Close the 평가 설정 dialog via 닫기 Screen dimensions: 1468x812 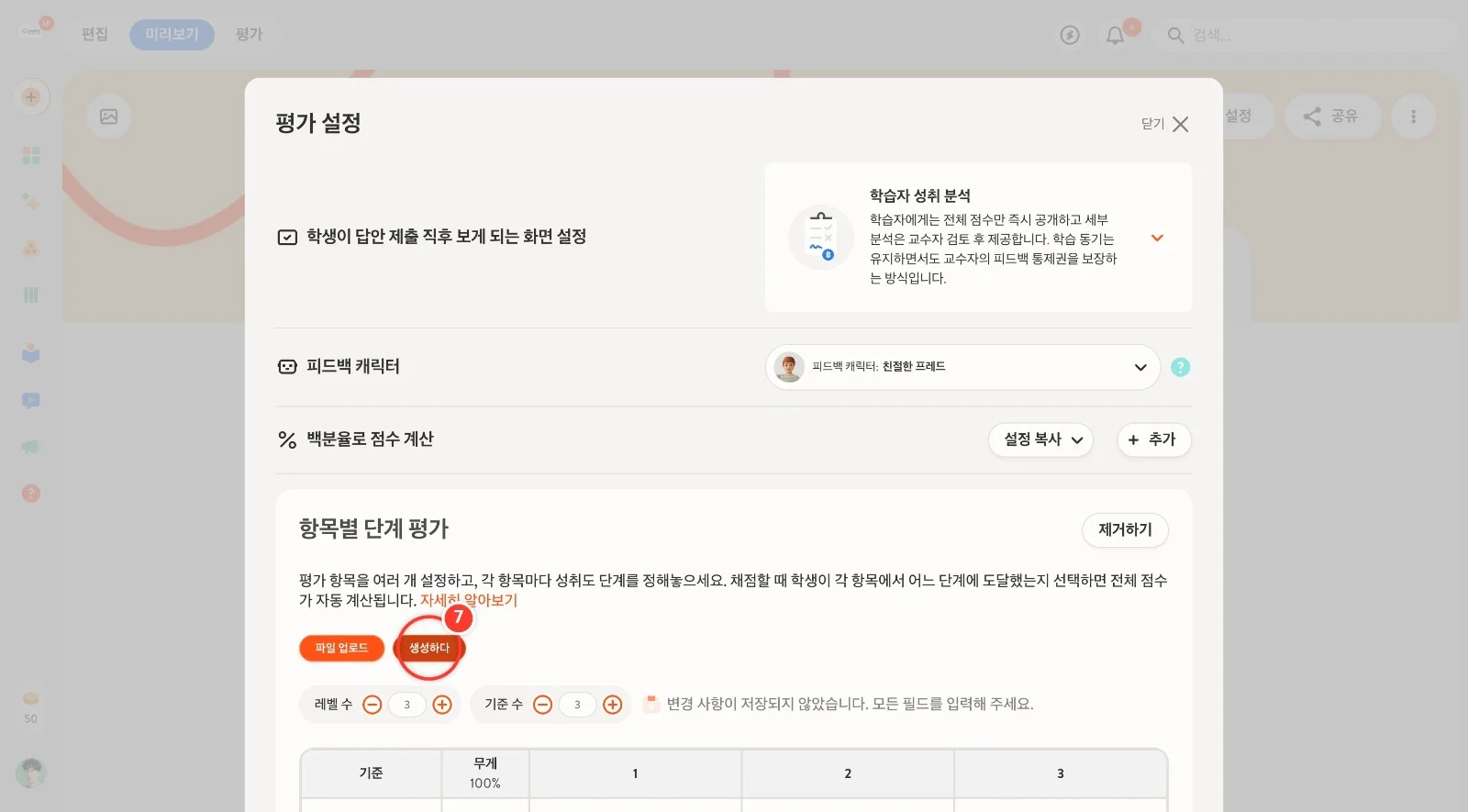[x=1165, y=124]
